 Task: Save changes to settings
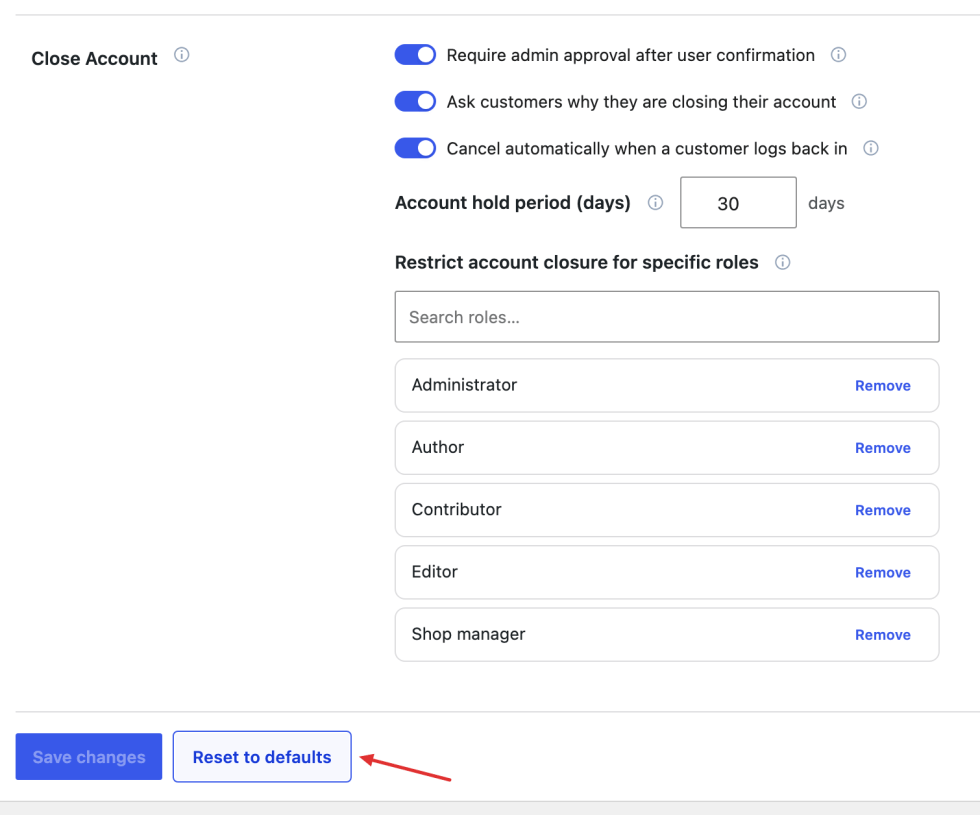point(89,757)
